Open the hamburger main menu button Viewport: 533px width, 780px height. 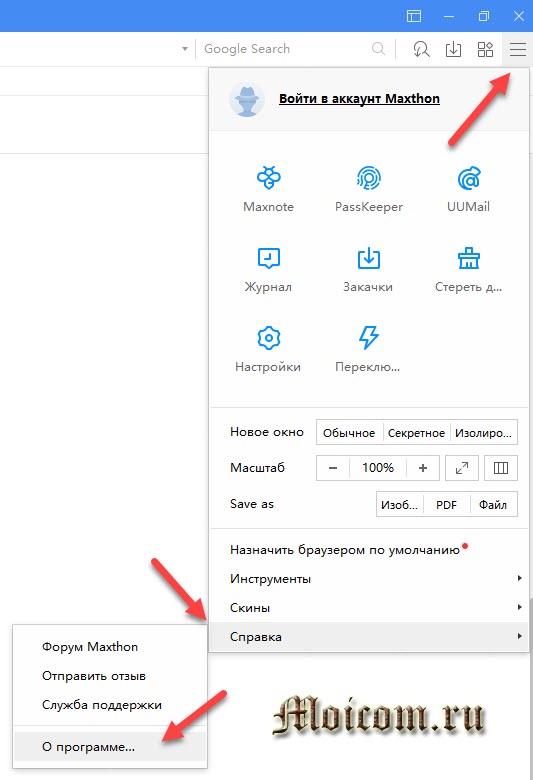click(518, 49)
